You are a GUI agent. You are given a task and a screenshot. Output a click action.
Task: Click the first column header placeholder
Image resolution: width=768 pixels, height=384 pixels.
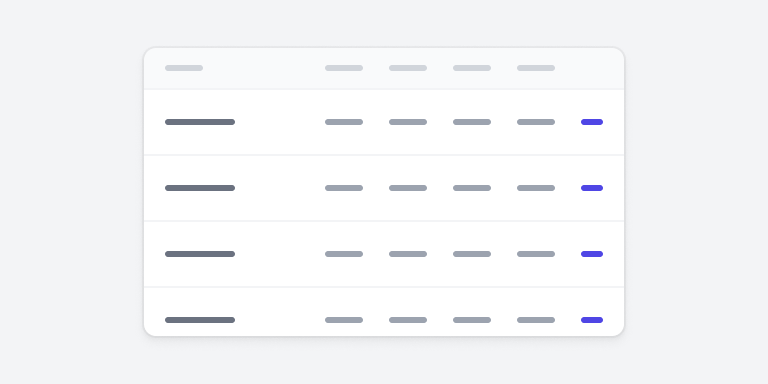184,68
